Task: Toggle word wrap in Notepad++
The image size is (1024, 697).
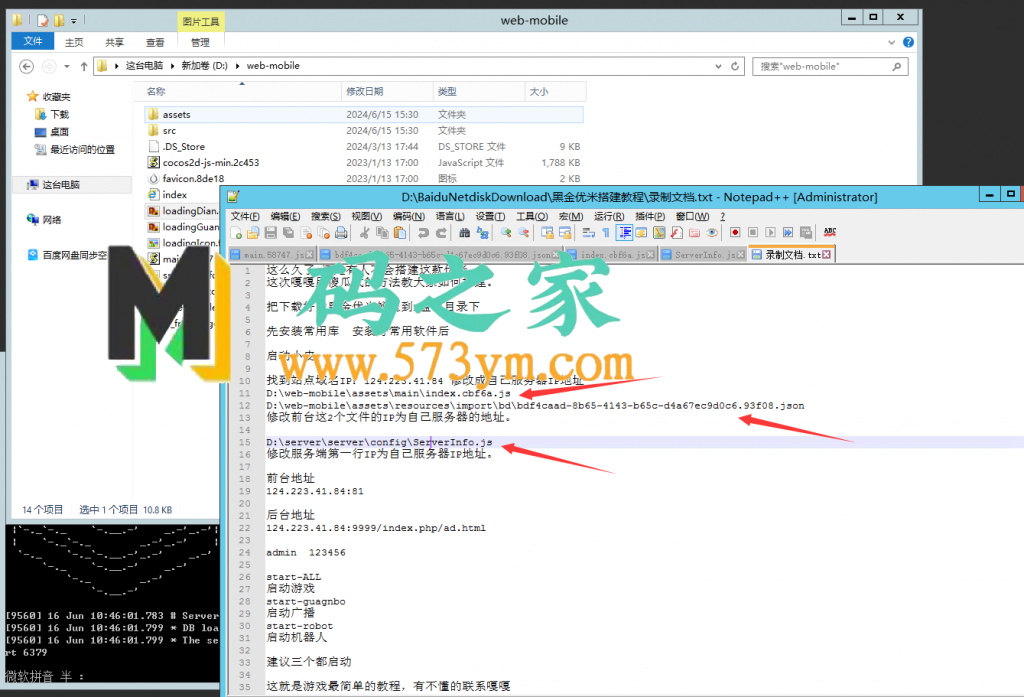Action: click(588, 233)
